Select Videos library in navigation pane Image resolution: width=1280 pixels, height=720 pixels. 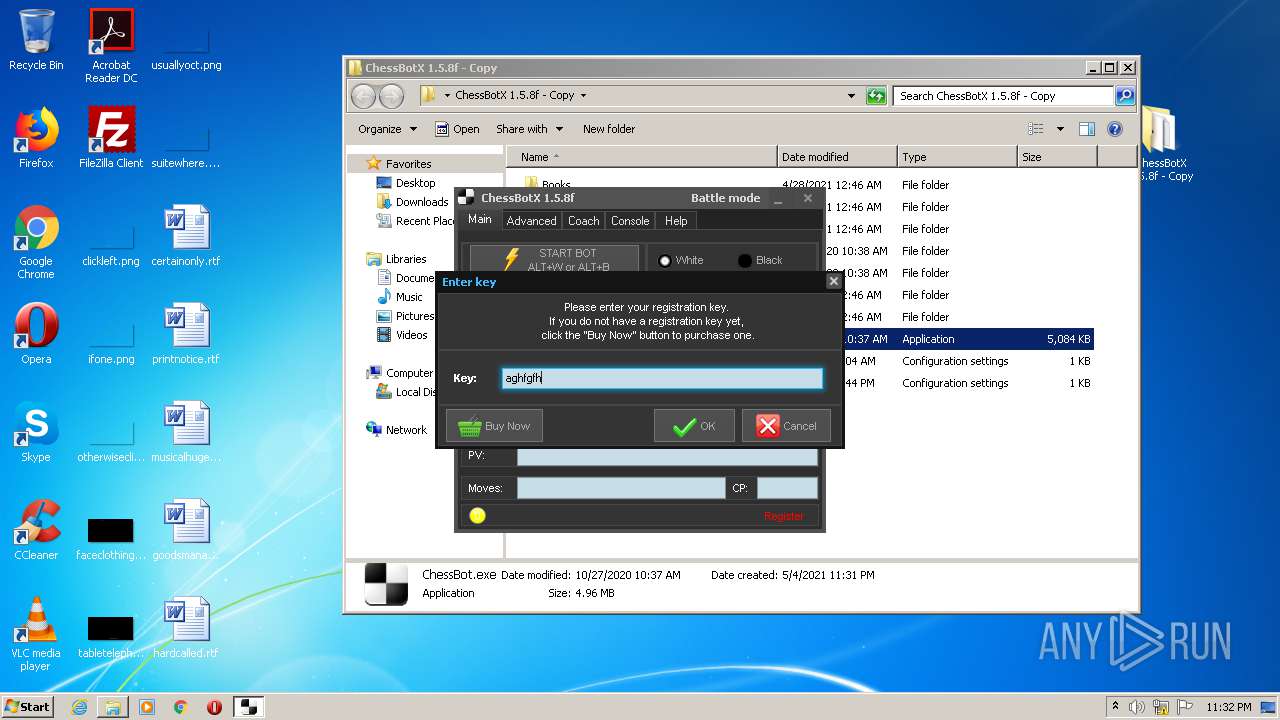pyautogui.click(x=411, y=335)
